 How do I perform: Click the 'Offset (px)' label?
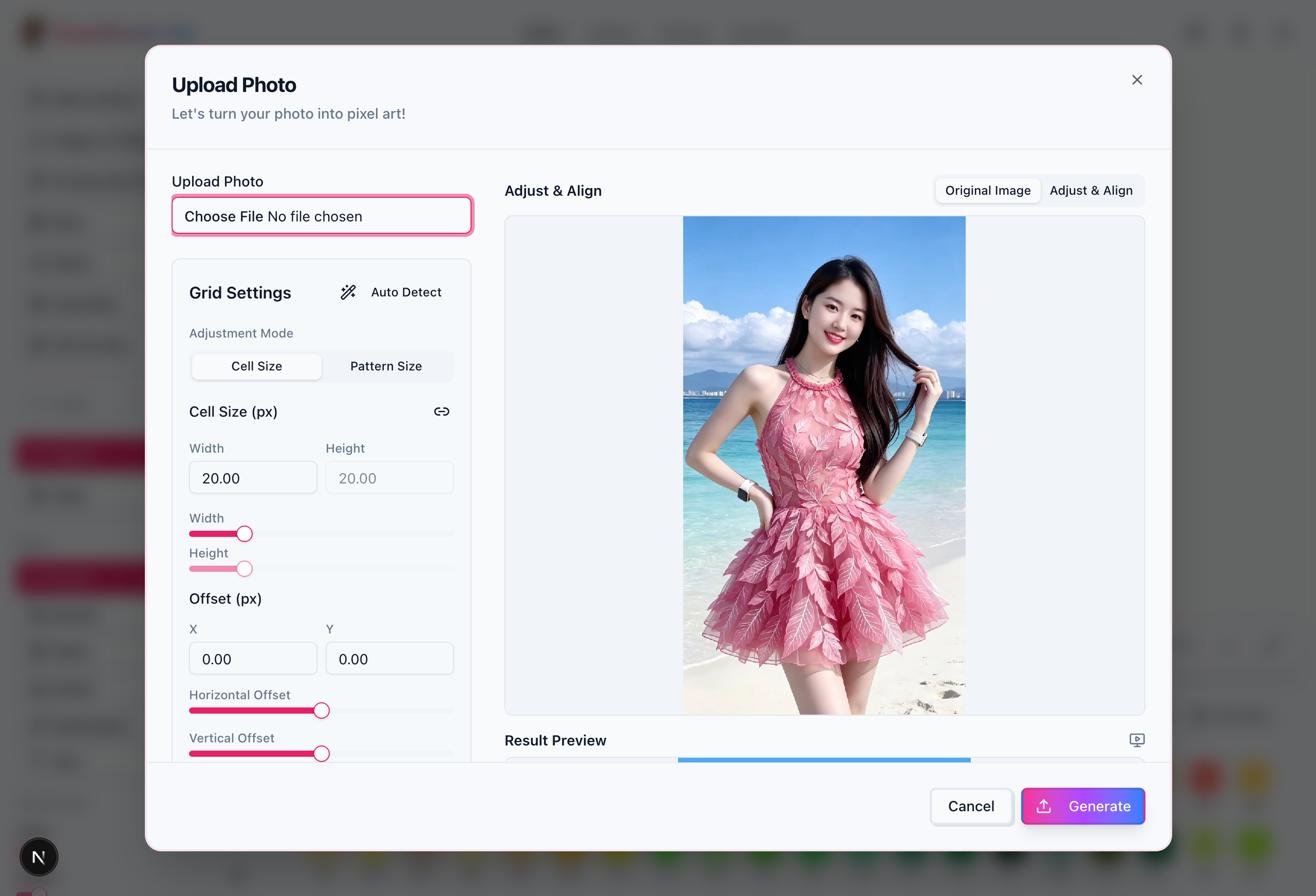225,599
